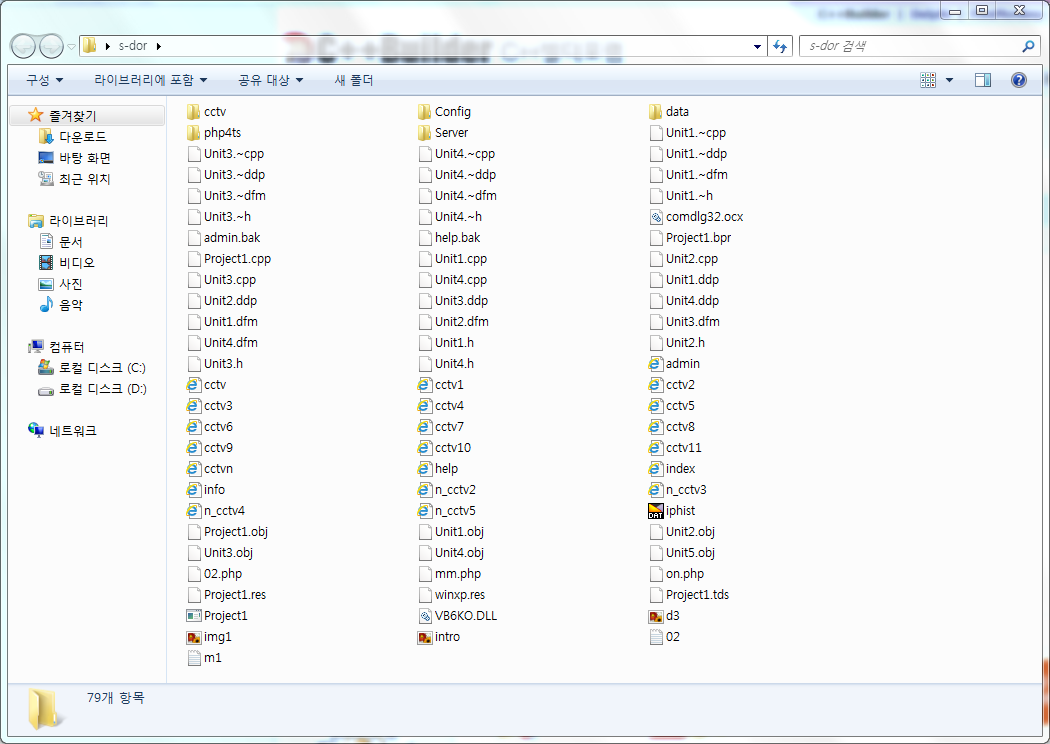Image resolution: width=1050 pixels, height=744 pixels.
Task: Click the 새 폴더 button
Action: tap(354, 80)
